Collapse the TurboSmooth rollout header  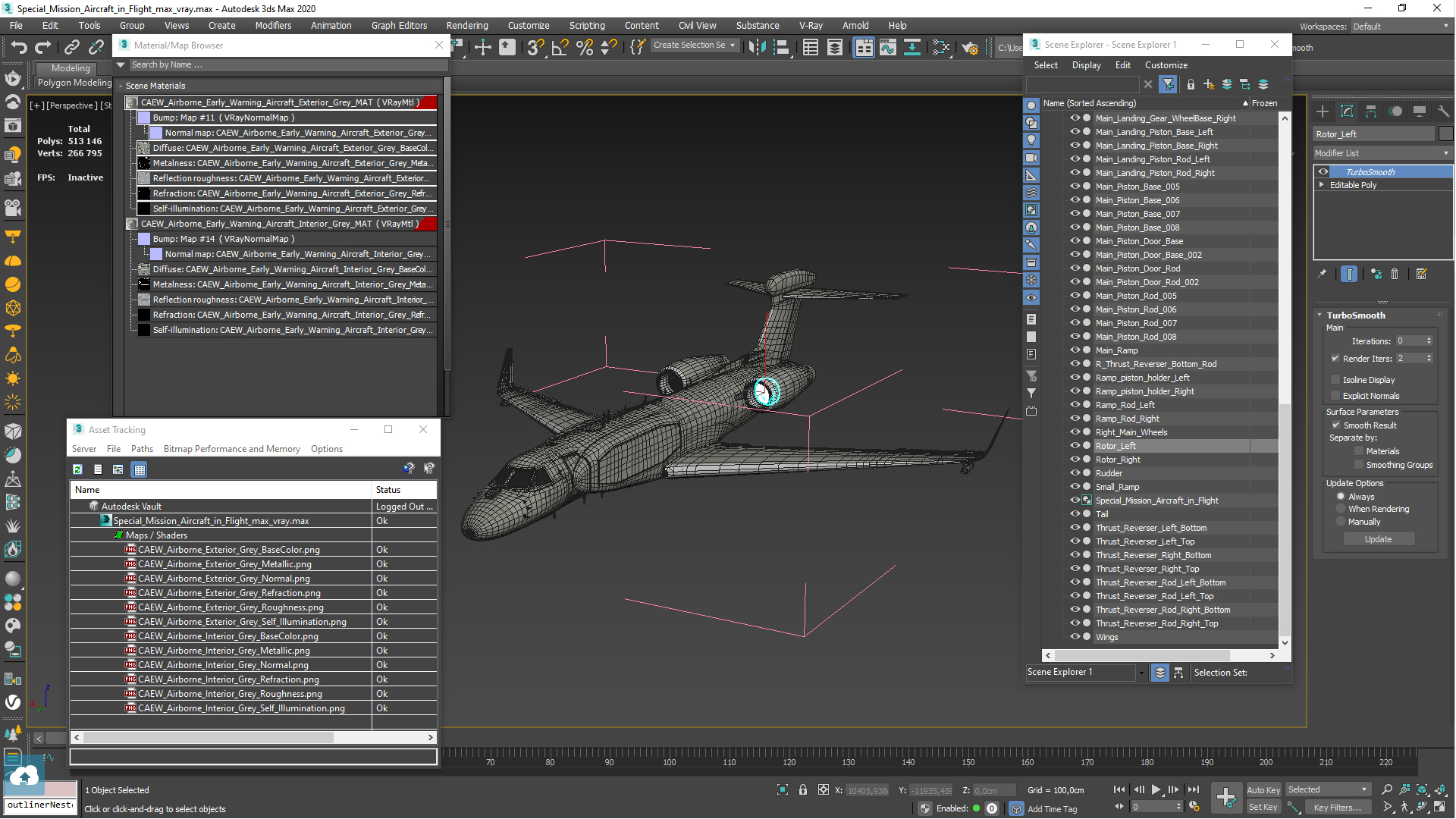(x=1356, y=315)
